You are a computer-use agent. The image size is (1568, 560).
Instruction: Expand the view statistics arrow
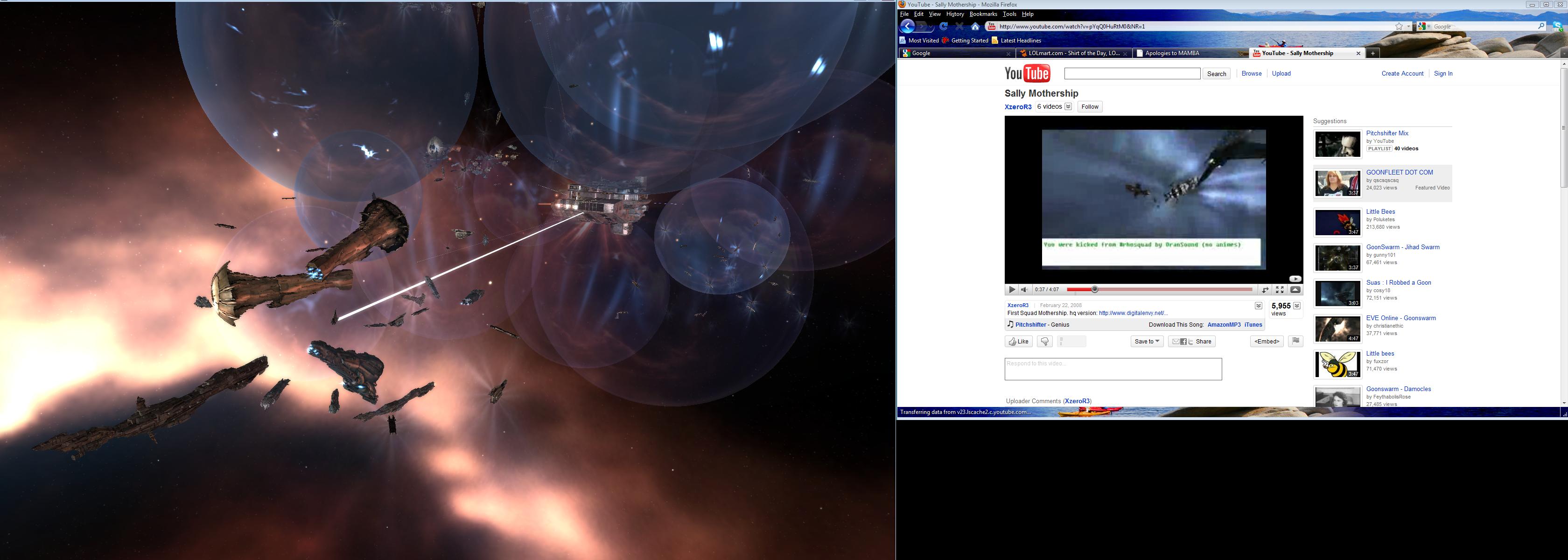(x=1296, y=306)
